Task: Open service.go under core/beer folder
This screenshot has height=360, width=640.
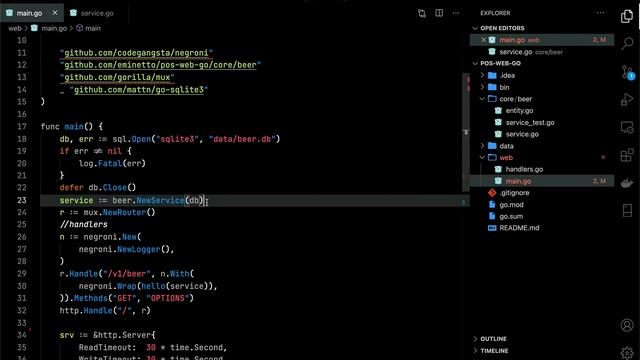Action: [x=522, y=134]
